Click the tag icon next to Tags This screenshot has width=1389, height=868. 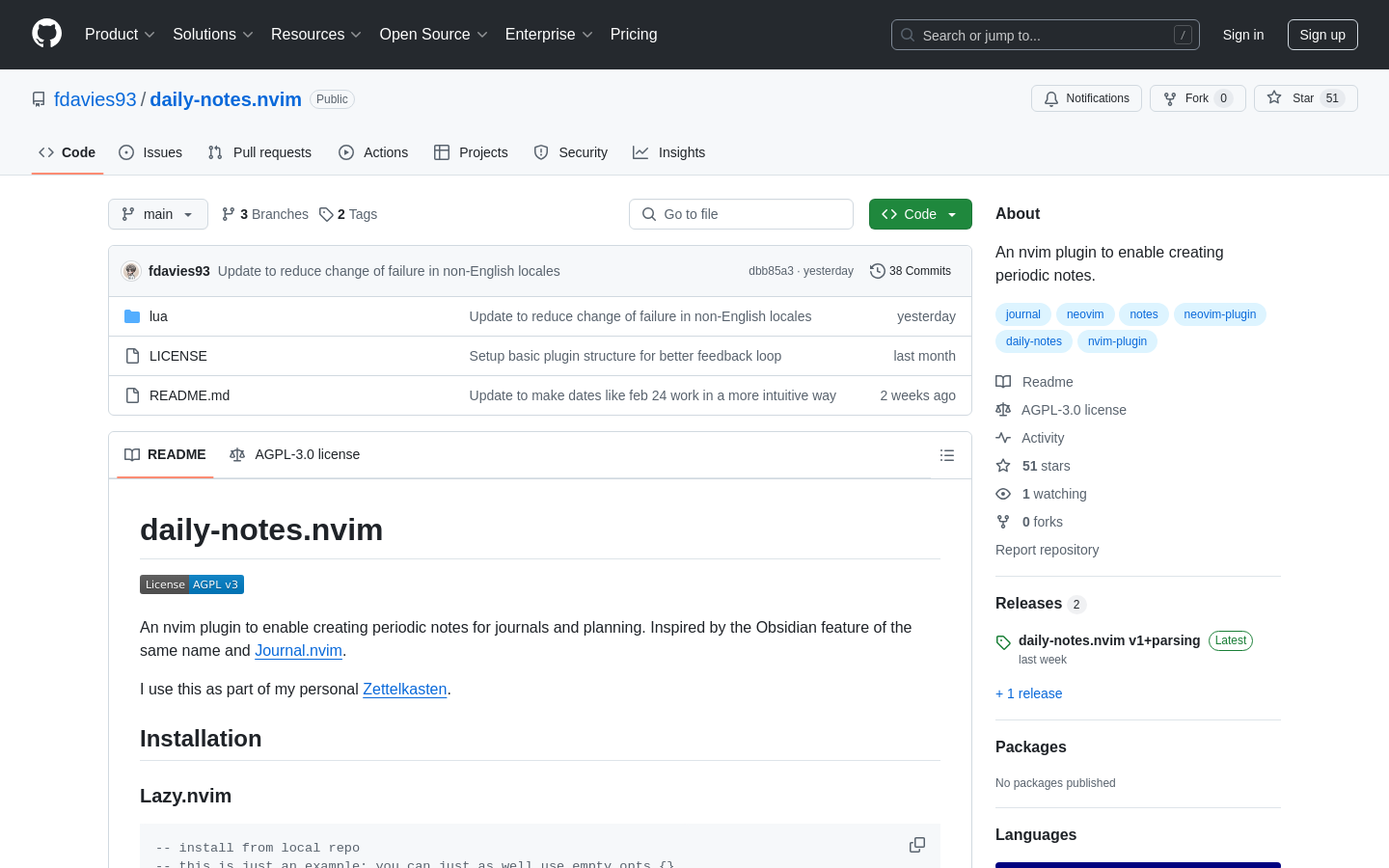(326, 214)
